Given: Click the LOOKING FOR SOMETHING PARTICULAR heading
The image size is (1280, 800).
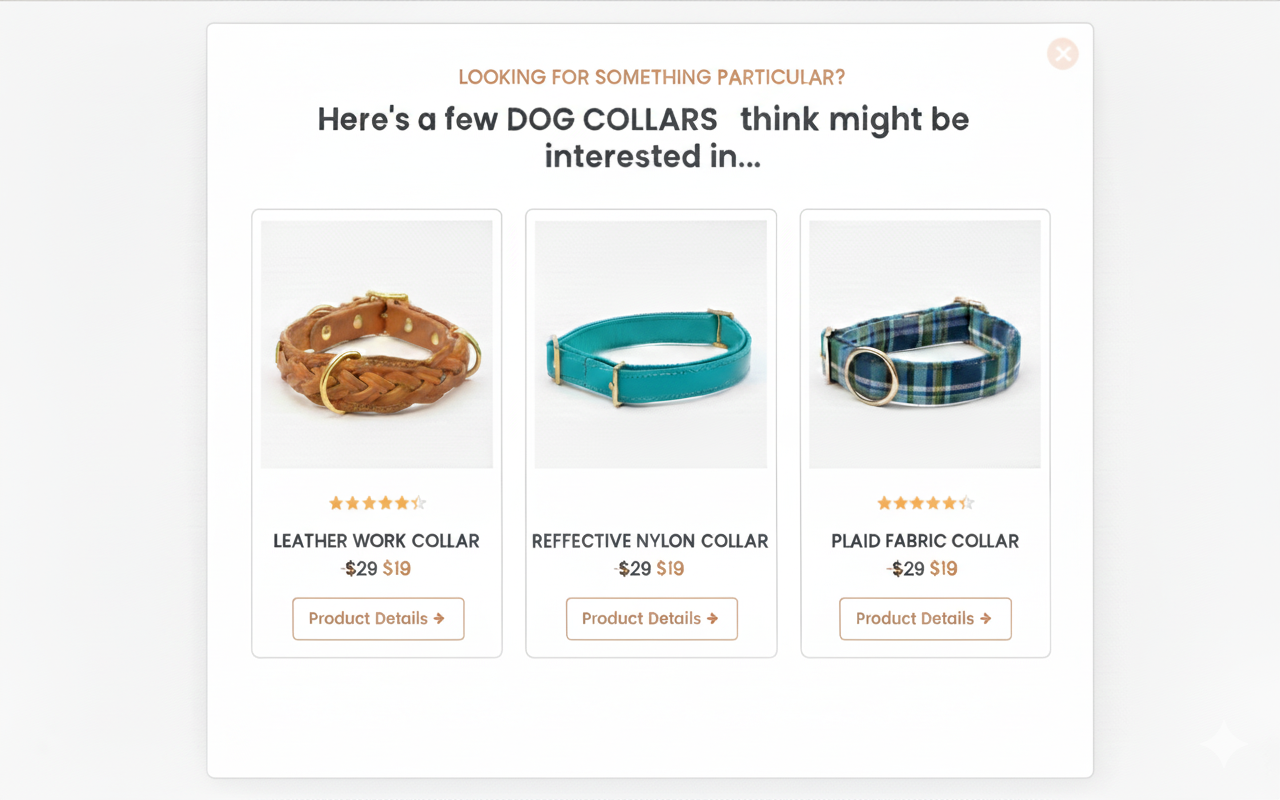Looking at the screenshot, I should [x=651, y=77].
